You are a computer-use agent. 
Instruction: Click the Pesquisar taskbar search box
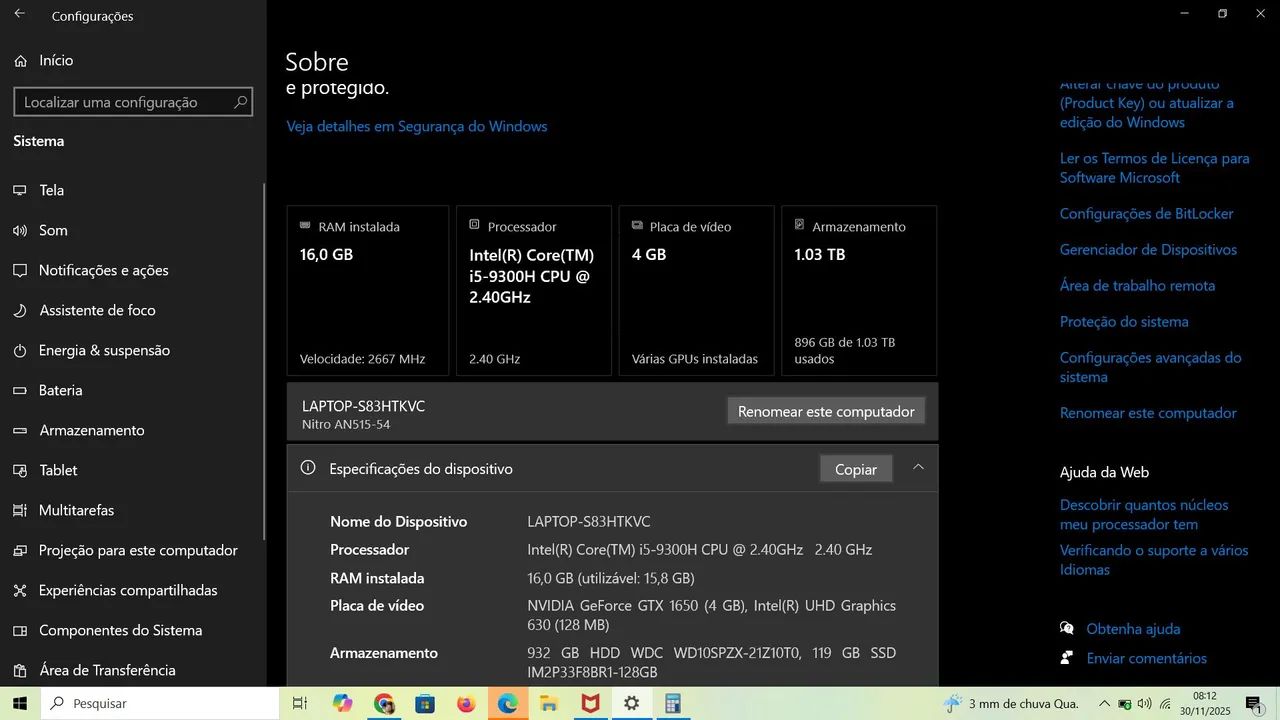[x=160, y=703]
